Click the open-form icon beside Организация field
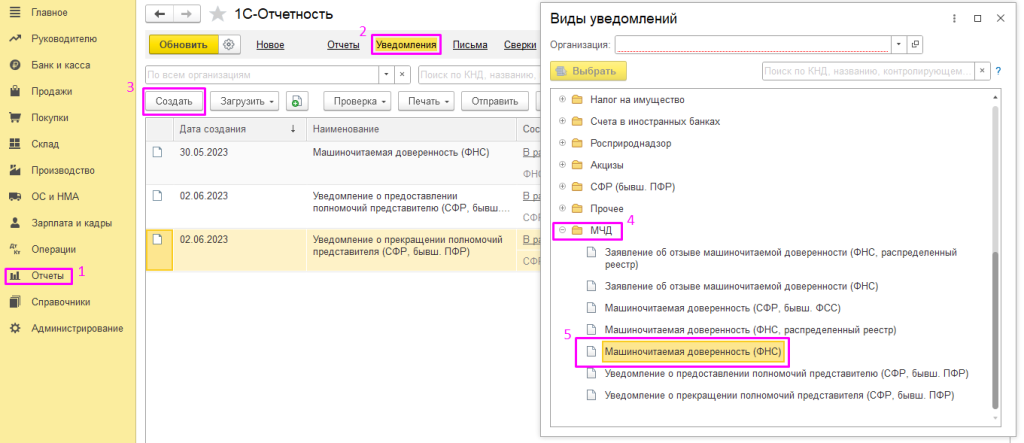This screenshot has width=1024, height=443. click(915, 45)
